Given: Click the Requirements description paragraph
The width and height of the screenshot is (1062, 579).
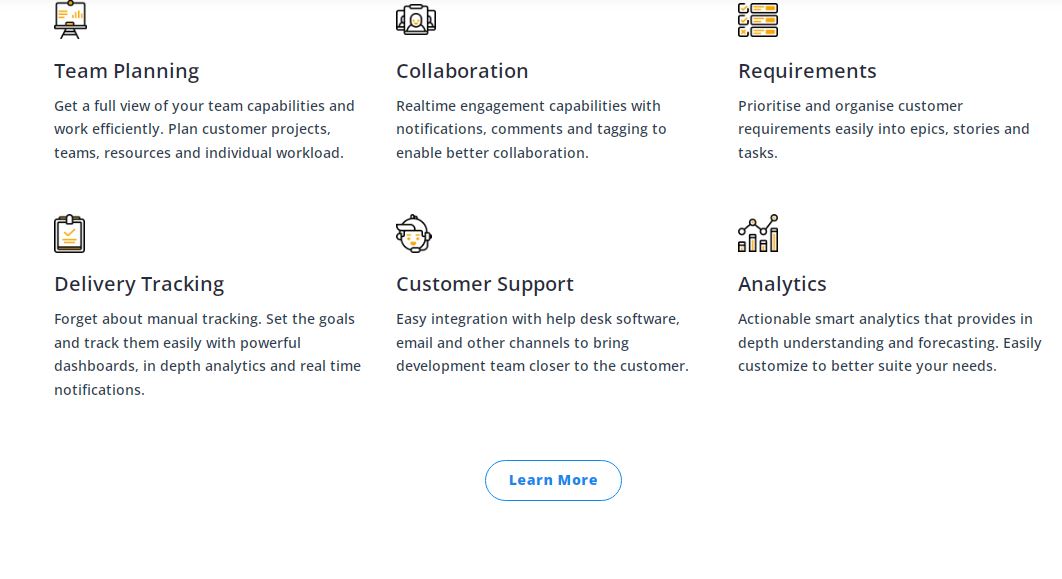Looking at the screenshot, I should coord(883,129).
